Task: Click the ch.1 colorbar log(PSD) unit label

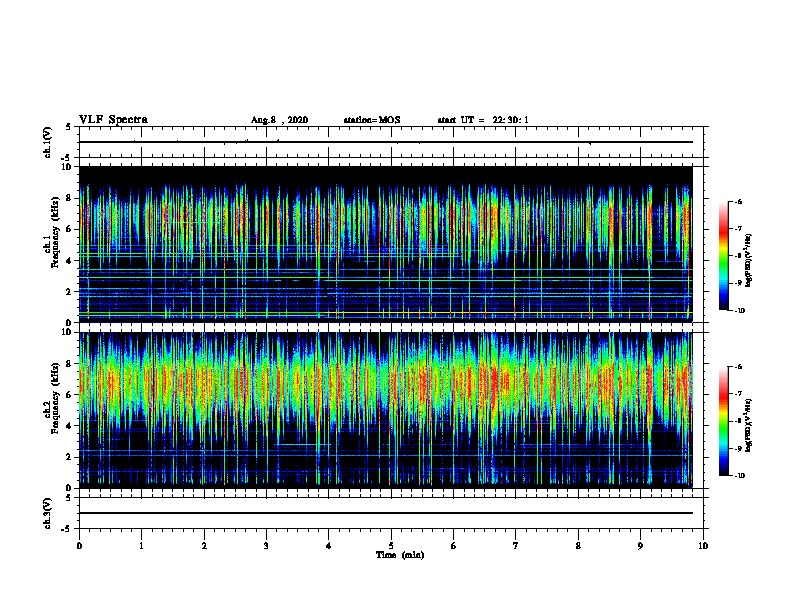Action: tap(748, 260)
